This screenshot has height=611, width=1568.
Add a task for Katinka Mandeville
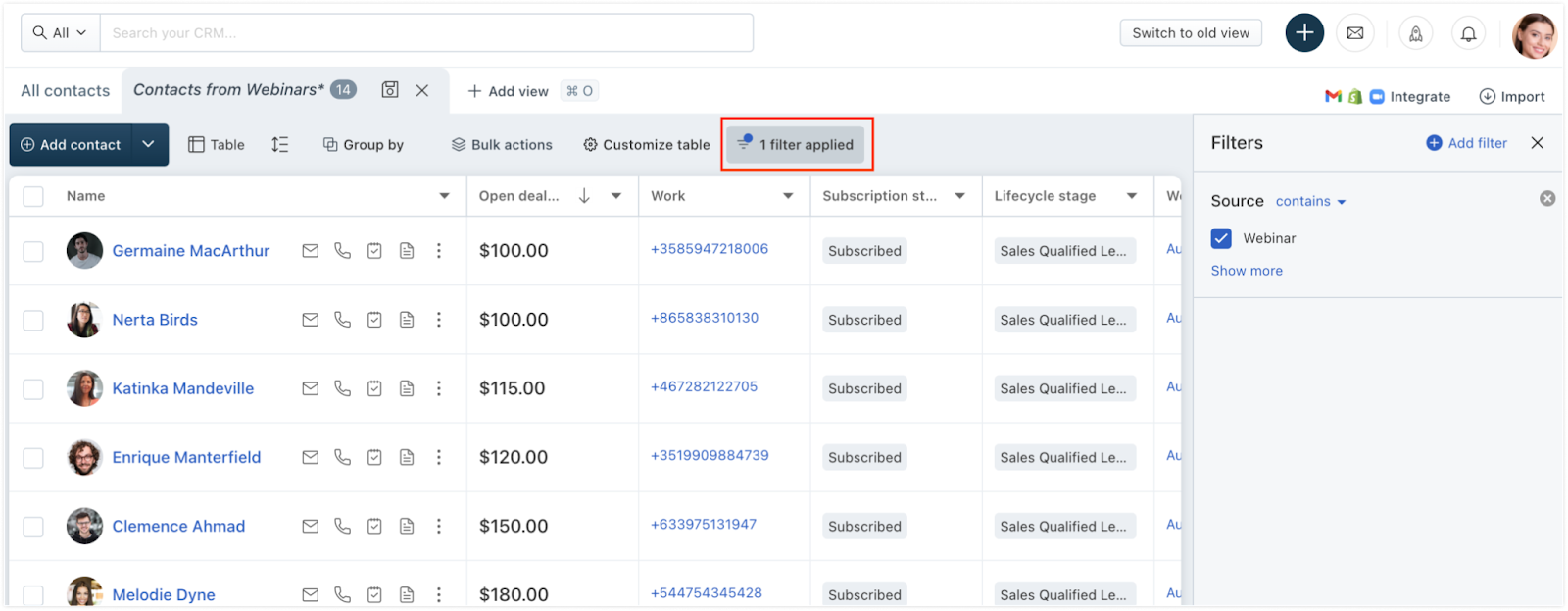coord(374,388)
